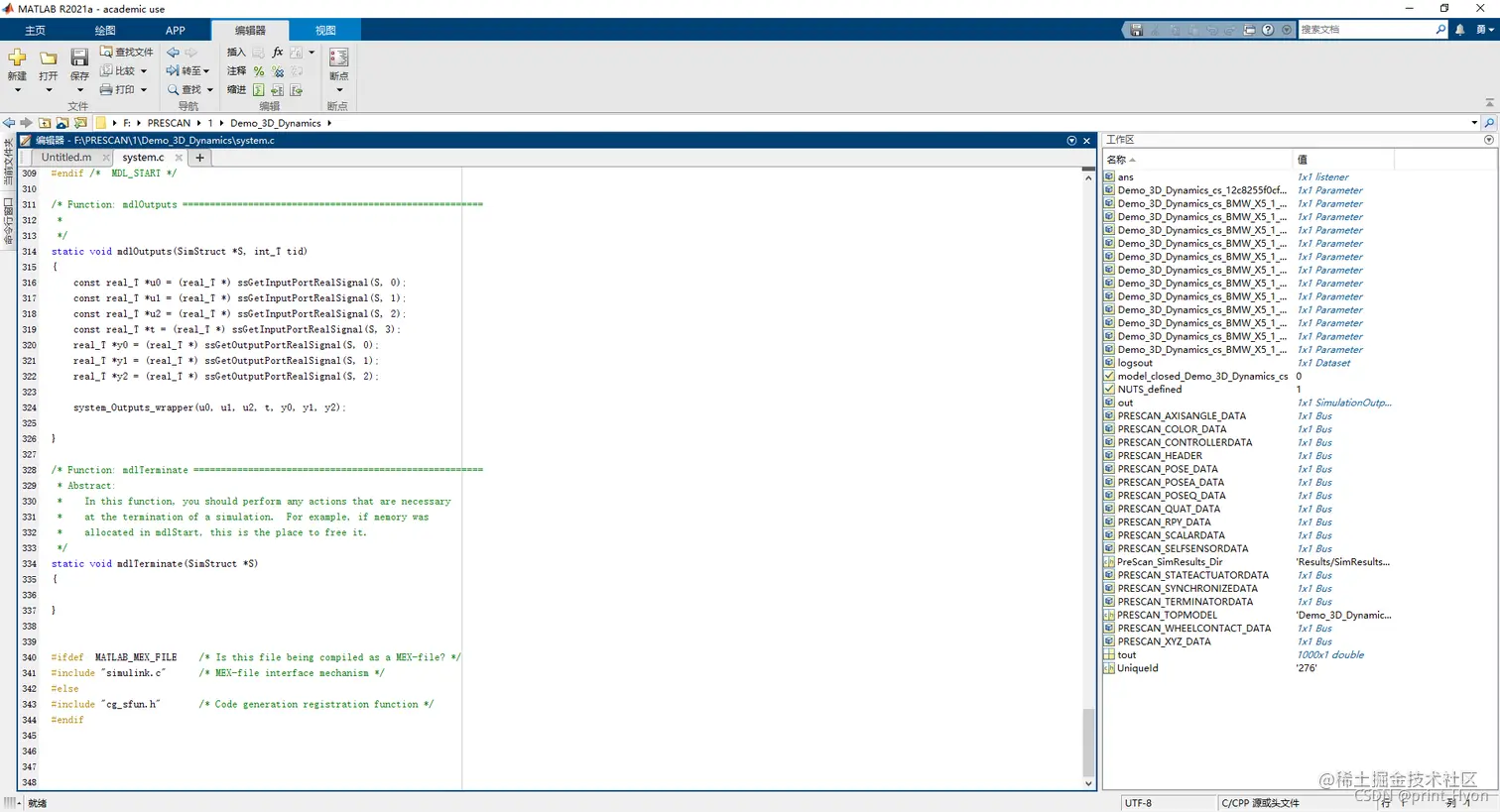The height and width of the screenshot is (812, 1500).
Task: Switch to the APP ribbon tab
Action: [x=176, y=31]
